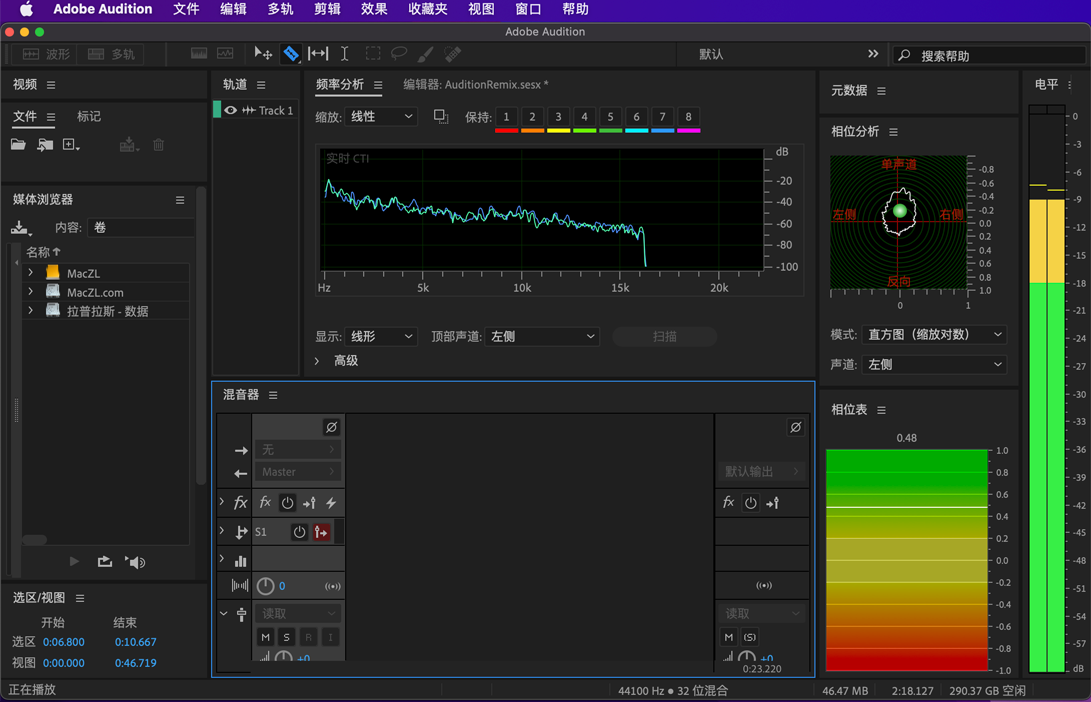Viewport: 1091px width, 702px height.
Task: Open a file using the 文件 panel folder icon
Action: pos(19,145)
